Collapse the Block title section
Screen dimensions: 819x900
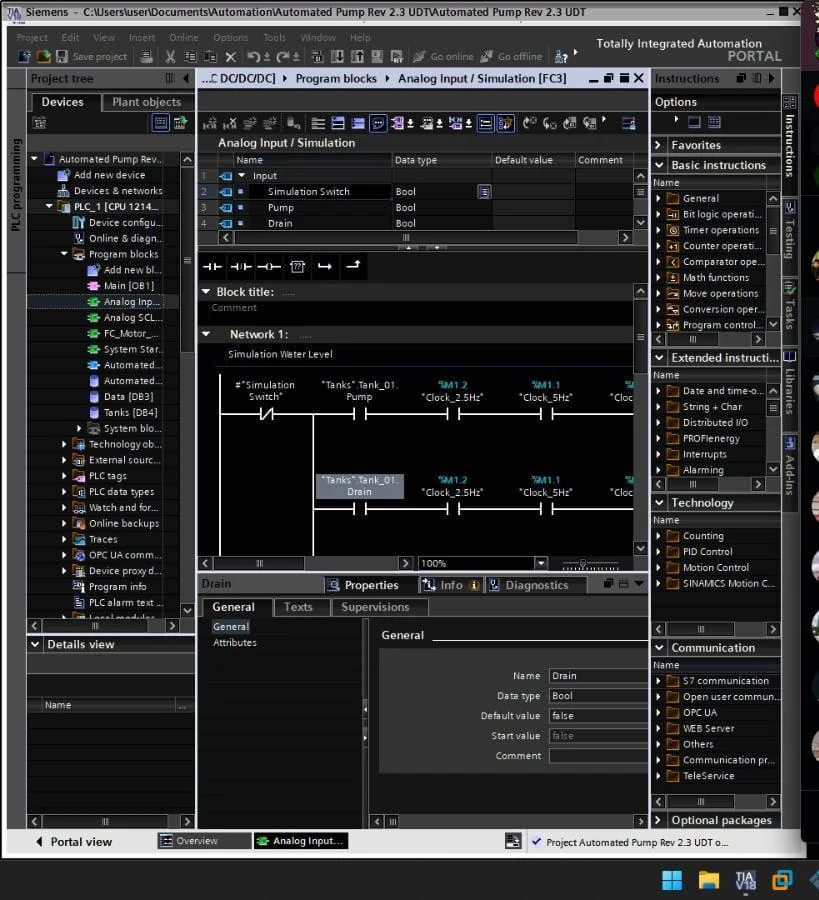click(x=206, y=292)
